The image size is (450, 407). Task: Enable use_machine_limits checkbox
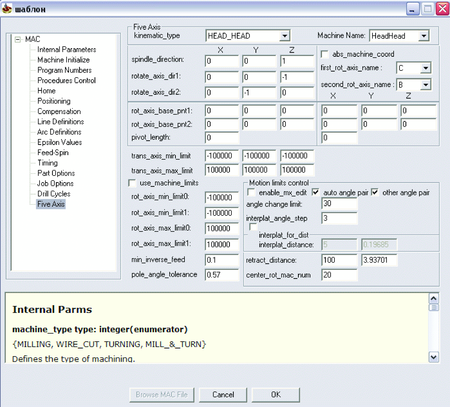[x=132, y=183]
